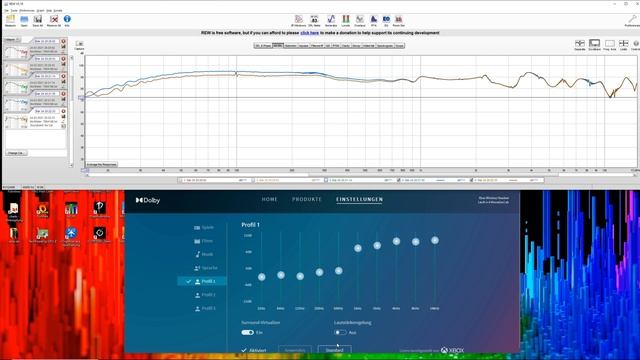Click the horizontal scrollbar under REW graph

click(360, 175)
